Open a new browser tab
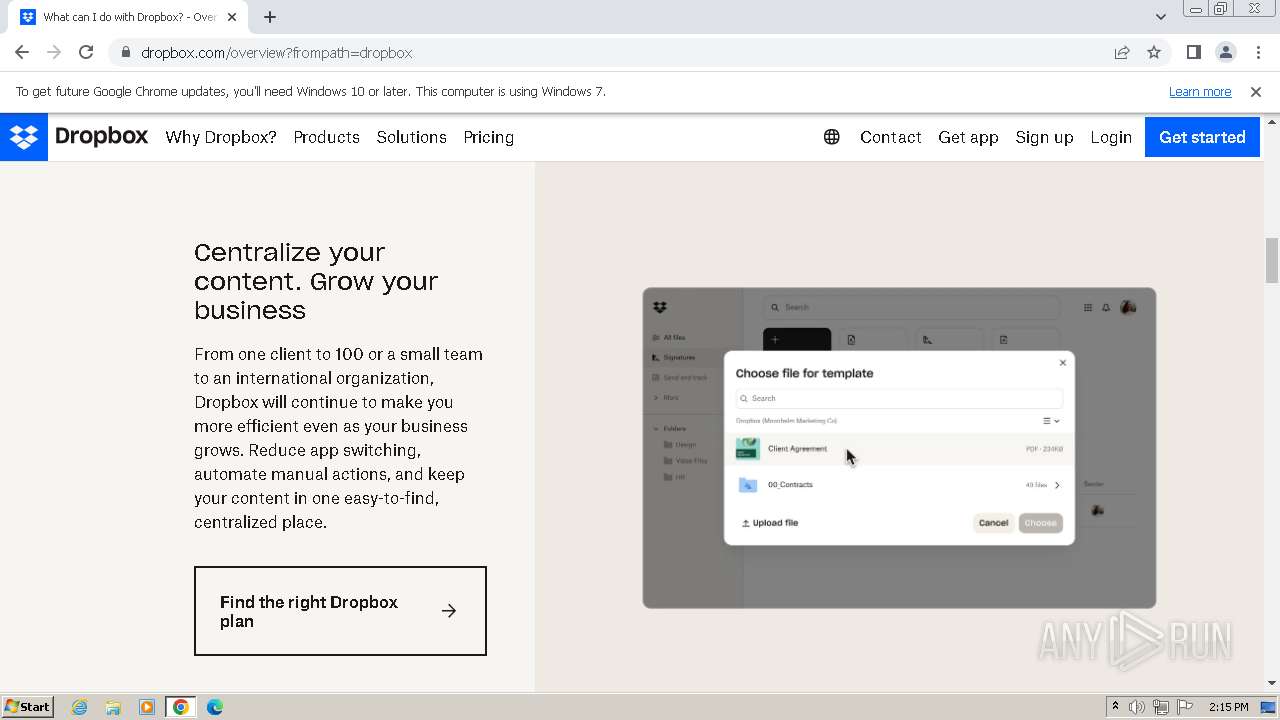The height and width of the screenshot is (720, 1280). coord(270,17)
